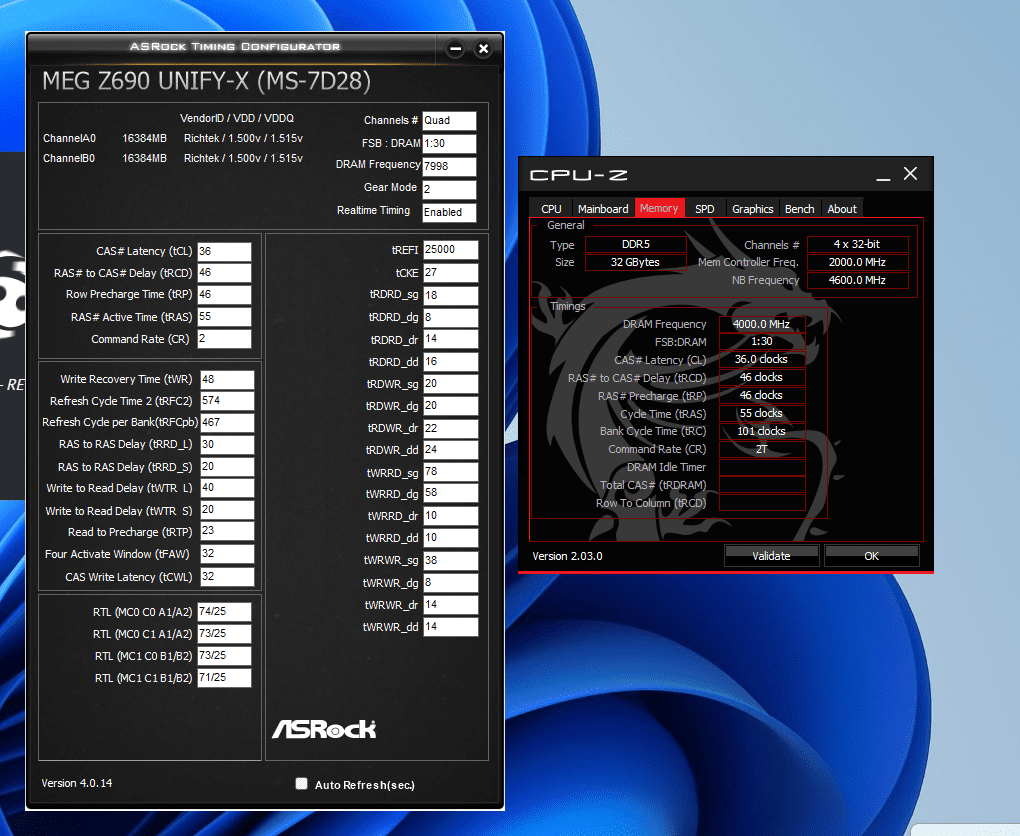
Task: Click the Read to Precharge (tRTP) field
Action: (x=227, y=531)
